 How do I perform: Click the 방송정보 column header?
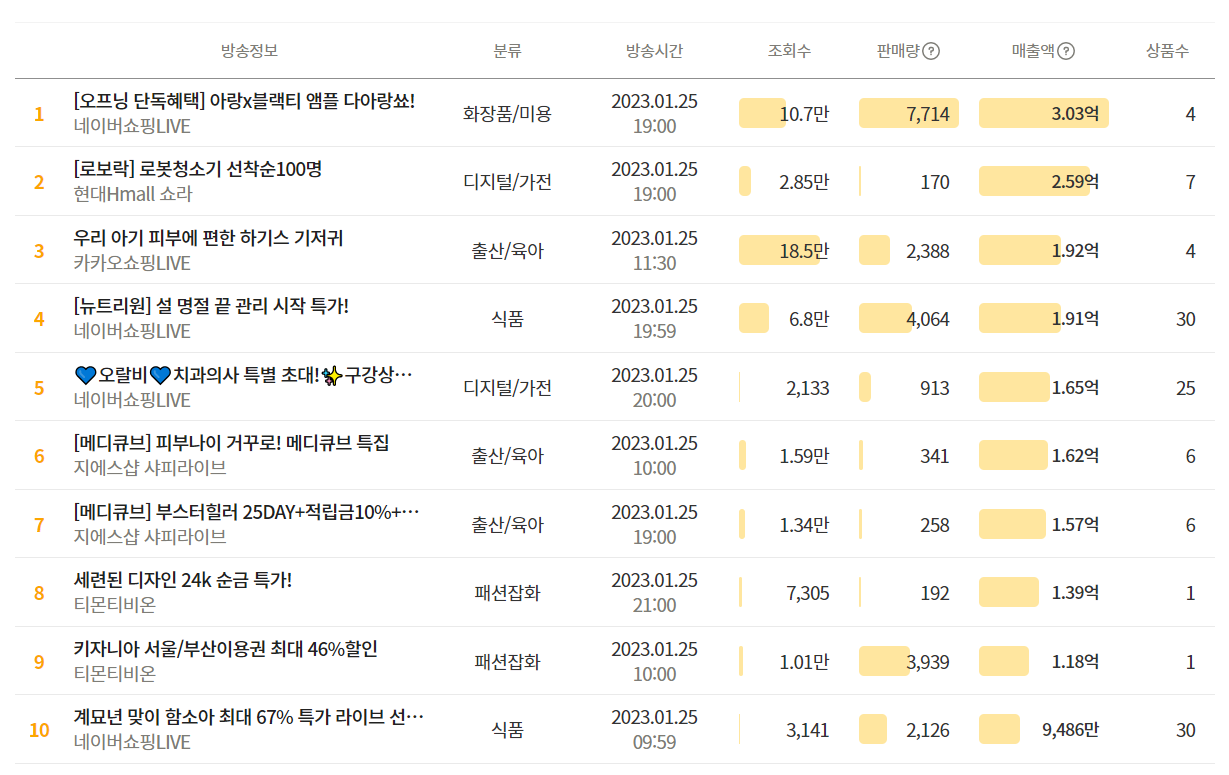click(249, 51)
